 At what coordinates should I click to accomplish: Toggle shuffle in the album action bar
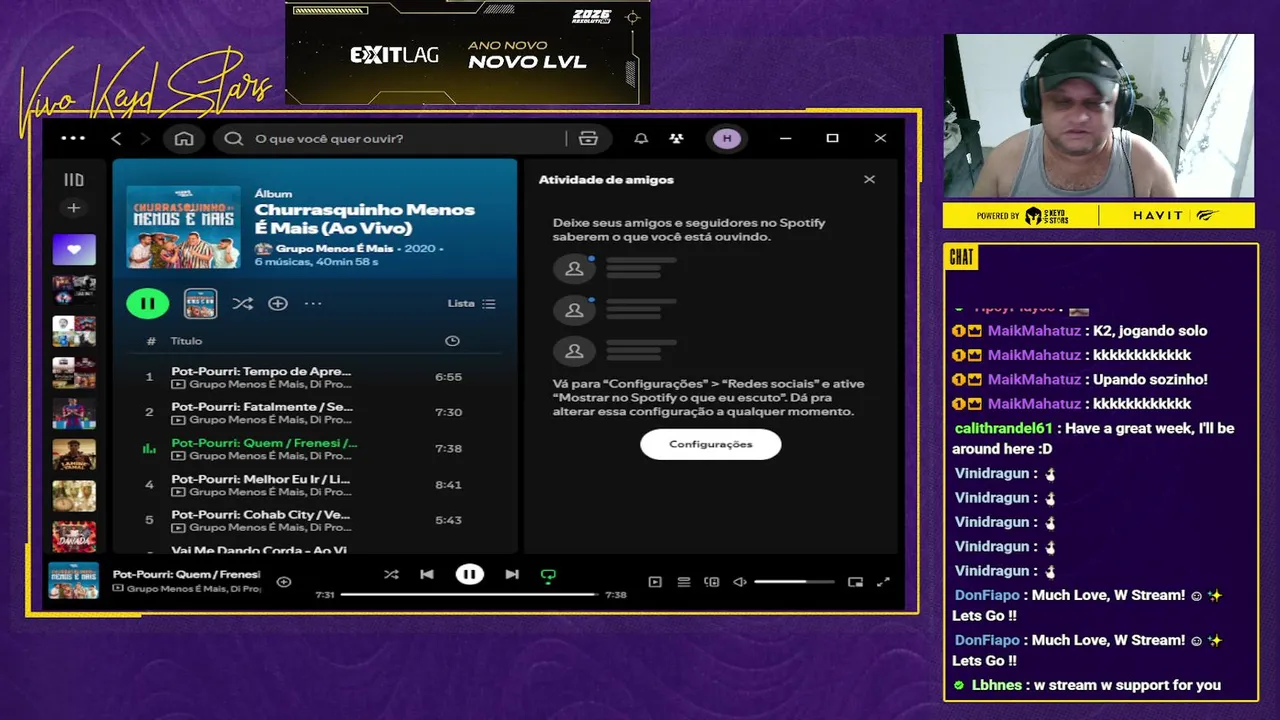[x=242, y=303]
